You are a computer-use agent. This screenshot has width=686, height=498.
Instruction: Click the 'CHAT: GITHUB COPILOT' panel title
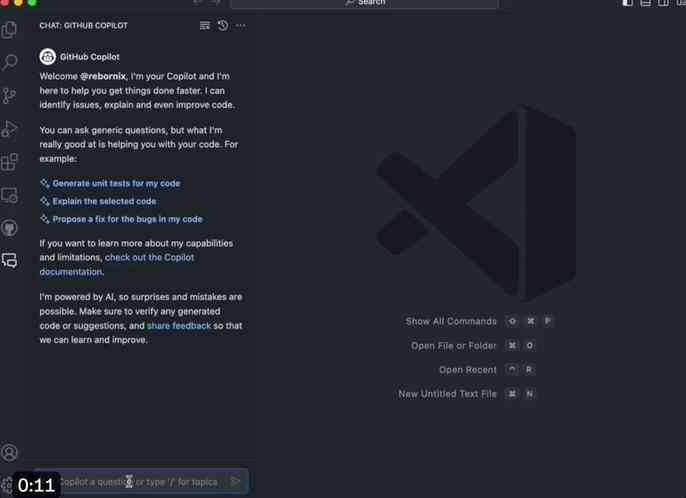coord(84,25)
